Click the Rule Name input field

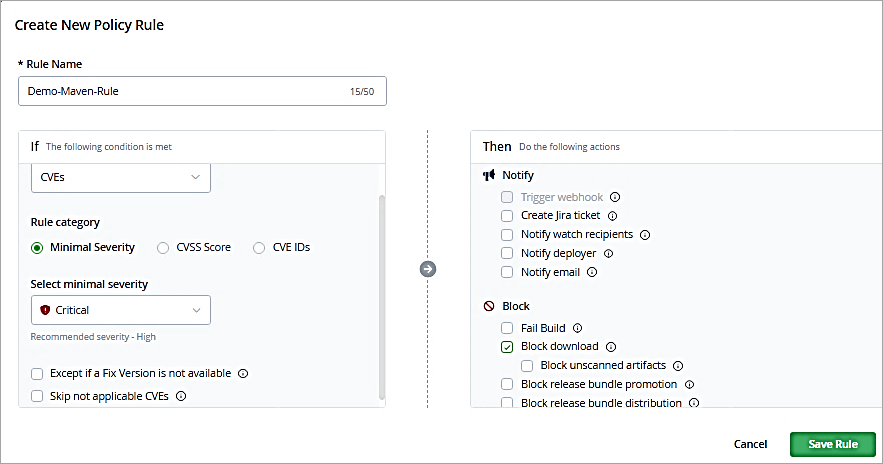click(202, 91)
